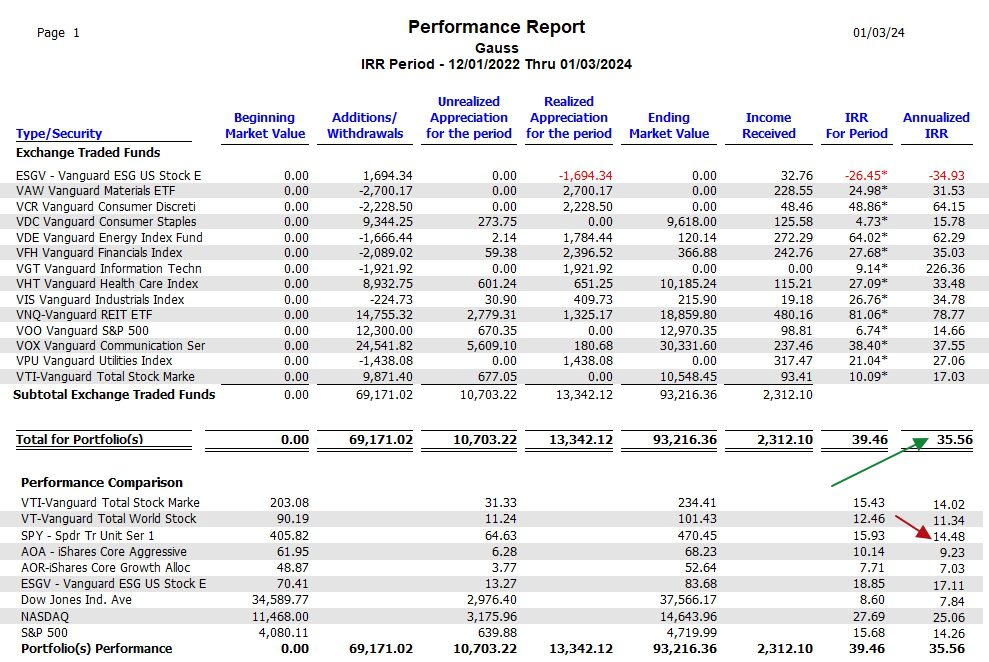
Task: Click the 39.46 total IRR for period
Action: (x=869, y=439)
